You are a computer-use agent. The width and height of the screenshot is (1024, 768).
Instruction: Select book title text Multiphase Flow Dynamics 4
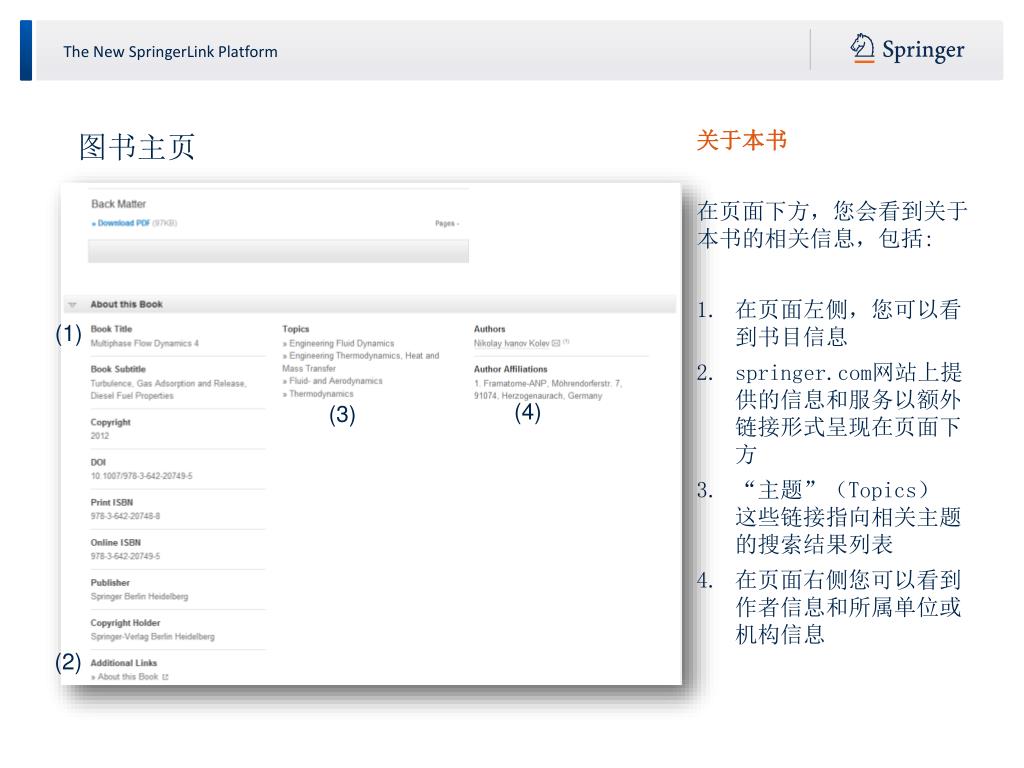pos(144,344)
